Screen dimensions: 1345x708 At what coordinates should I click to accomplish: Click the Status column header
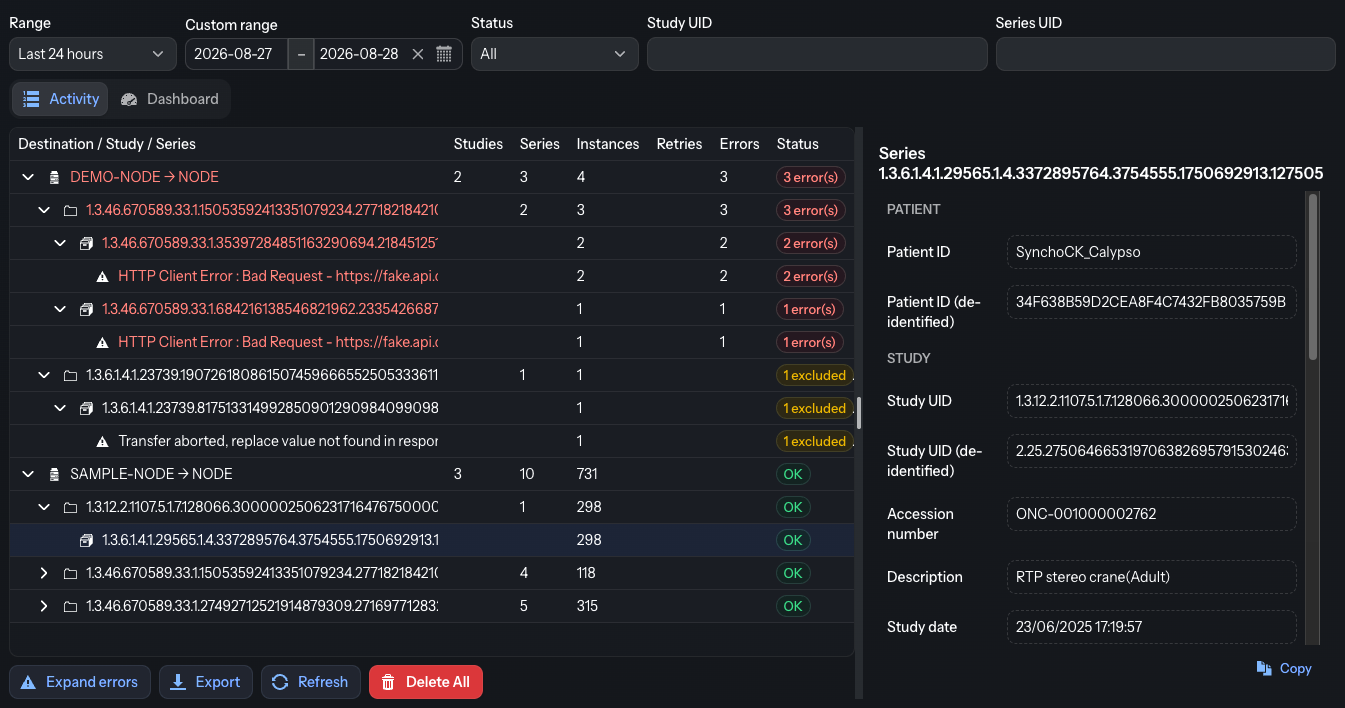797,144
